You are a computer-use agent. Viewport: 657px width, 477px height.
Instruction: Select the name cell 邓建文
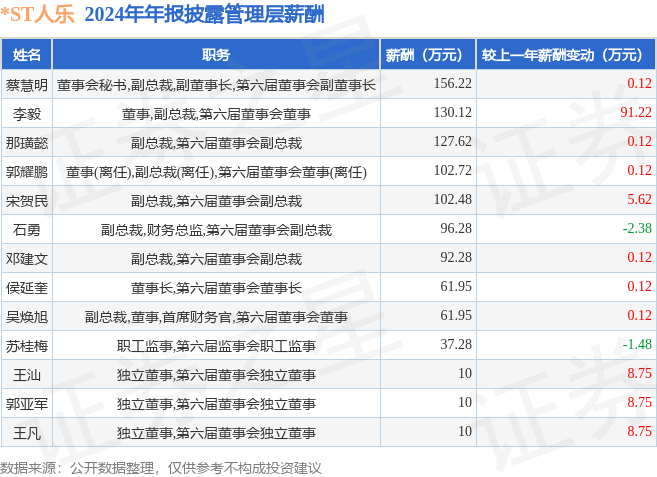click(x=27, y=259)
